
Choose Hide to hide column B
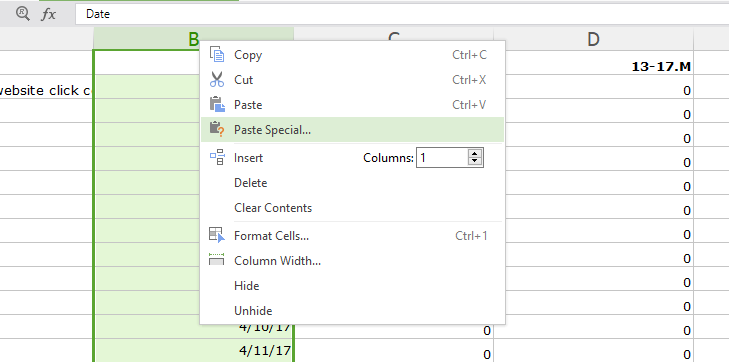(246, 286)
